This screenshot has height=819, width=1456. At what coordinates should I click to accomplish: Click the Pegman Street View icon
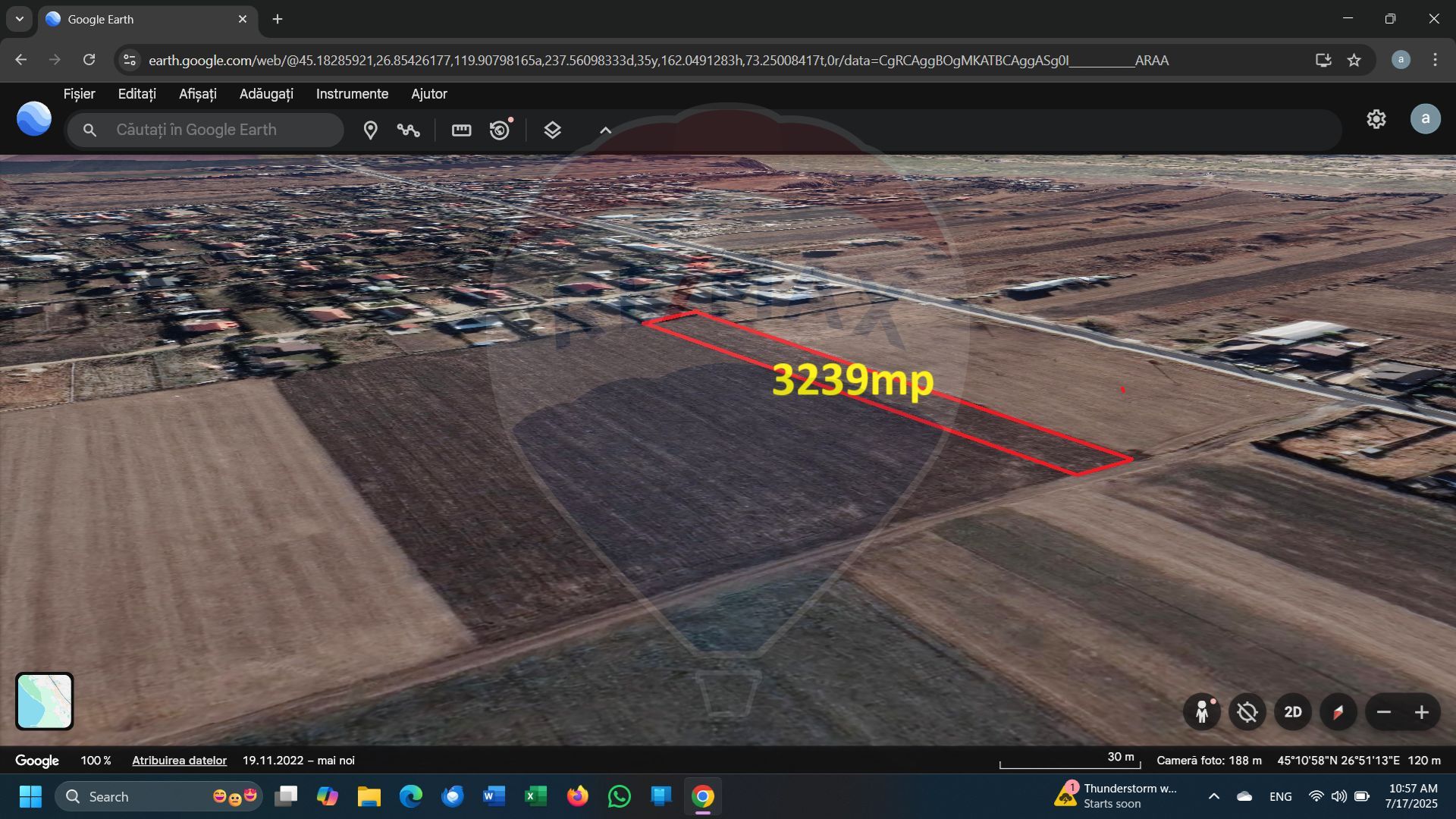coord(1202,712)
